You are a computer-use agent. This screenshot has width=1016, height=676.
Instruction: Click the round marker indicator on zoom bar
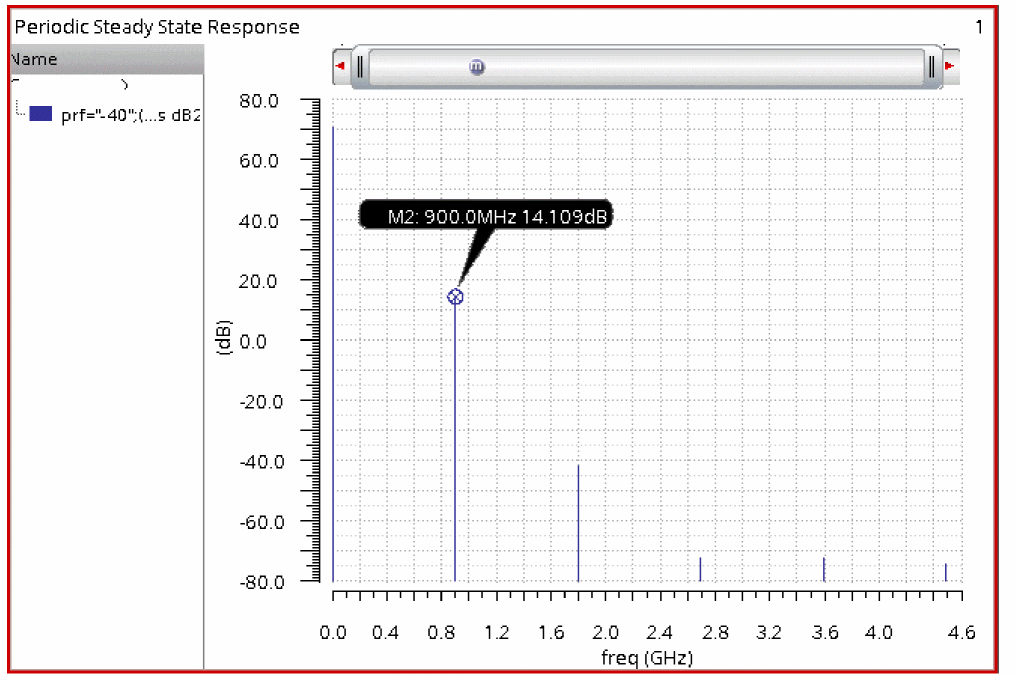(x=476, y=66)
